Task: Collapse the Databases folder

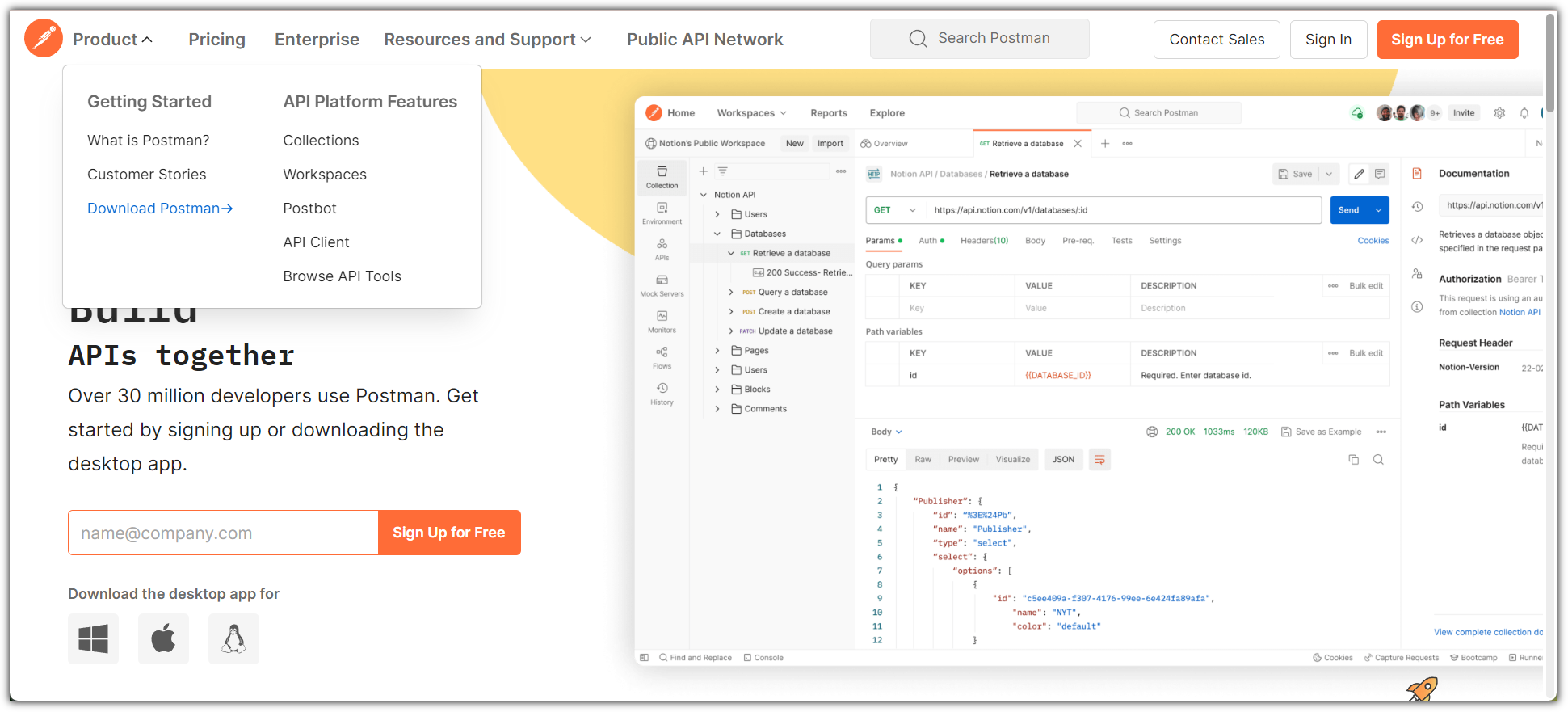Action: (x=717, y=234)
